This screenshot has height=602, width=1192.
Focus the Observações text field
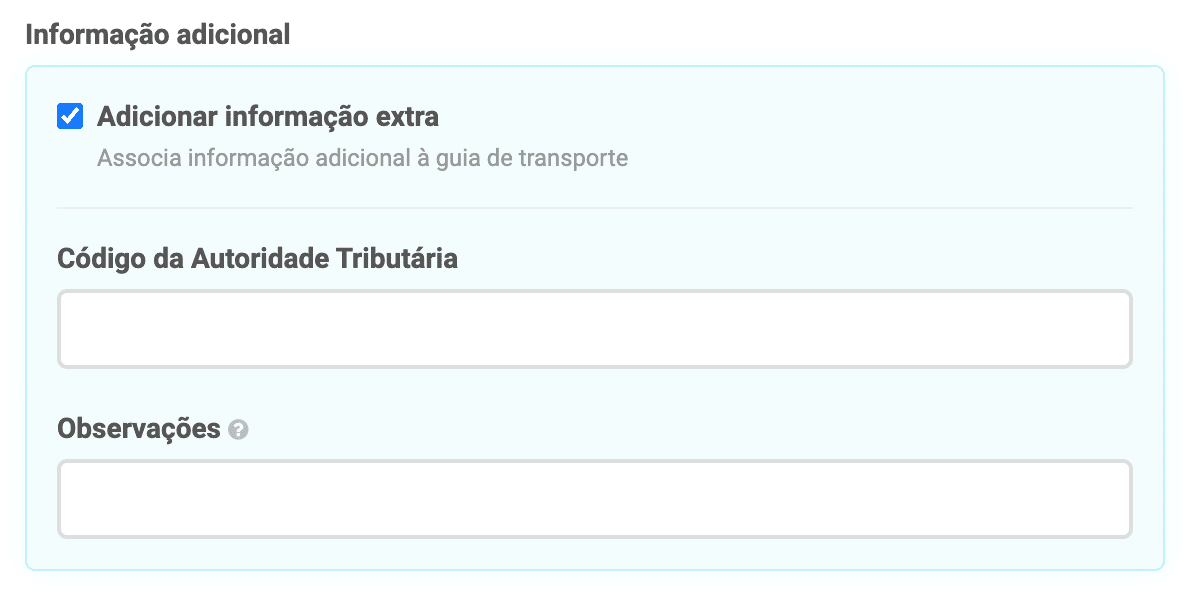(594, 499)
